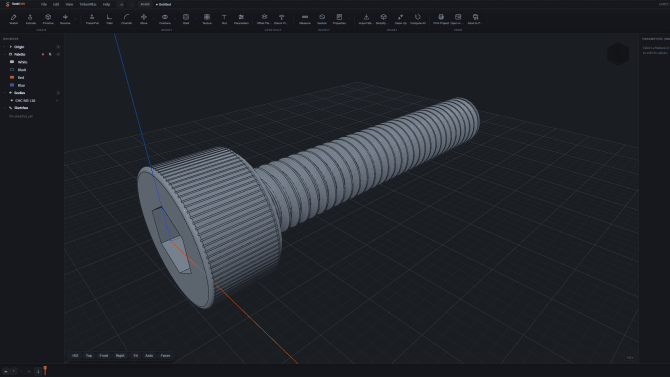Open the Parameters tool
Screen dimensions: 670x377
tap(241, 19)
